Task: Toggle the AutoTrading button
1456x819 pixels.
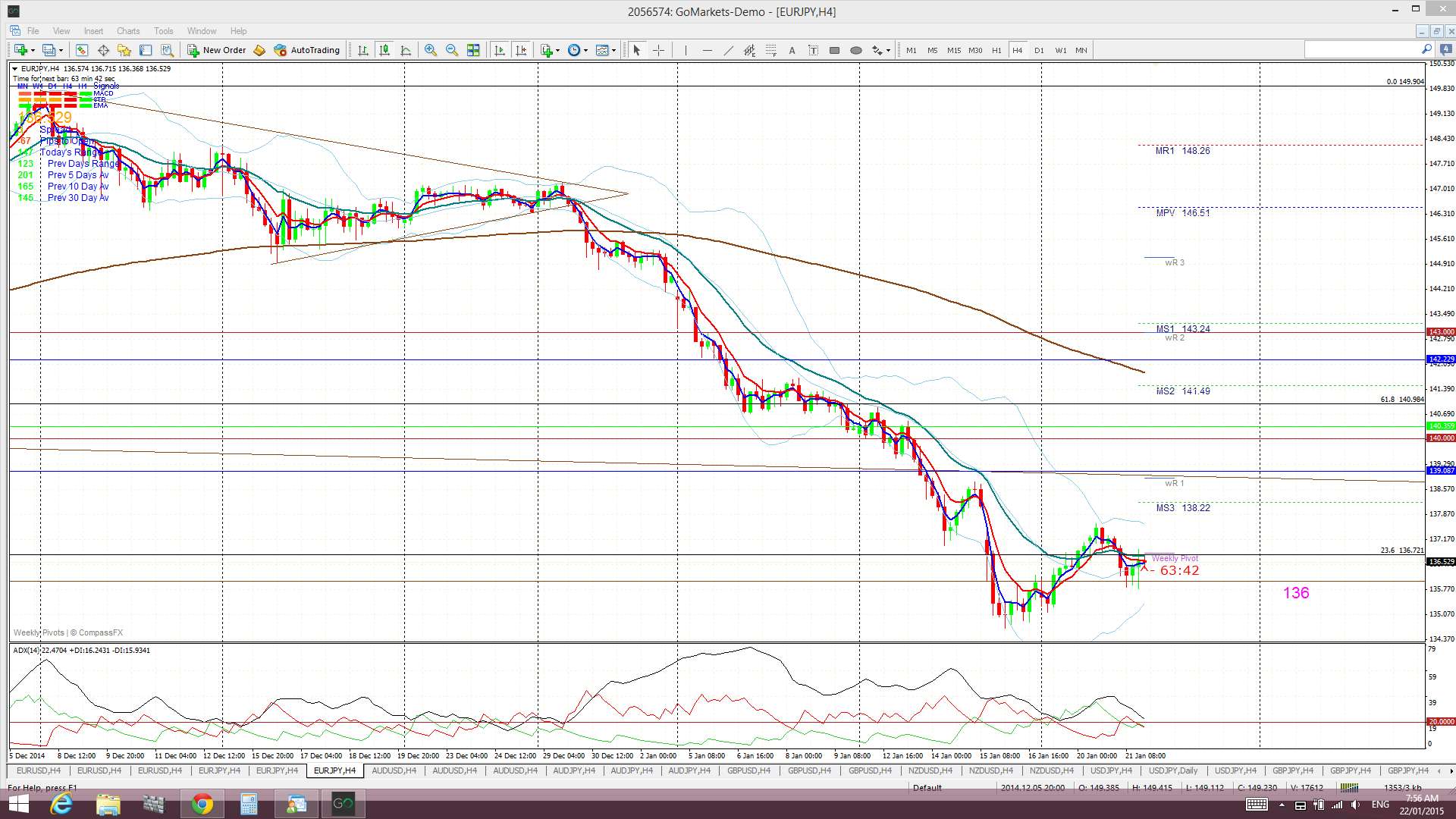Action: coord(307,50)
